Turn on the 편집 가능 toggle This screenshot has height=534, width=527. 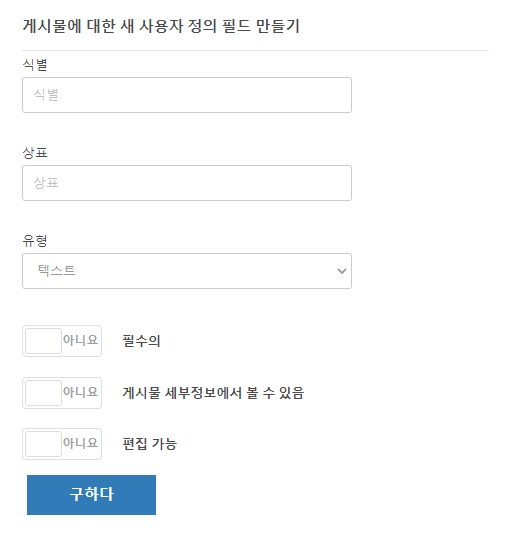62,444
